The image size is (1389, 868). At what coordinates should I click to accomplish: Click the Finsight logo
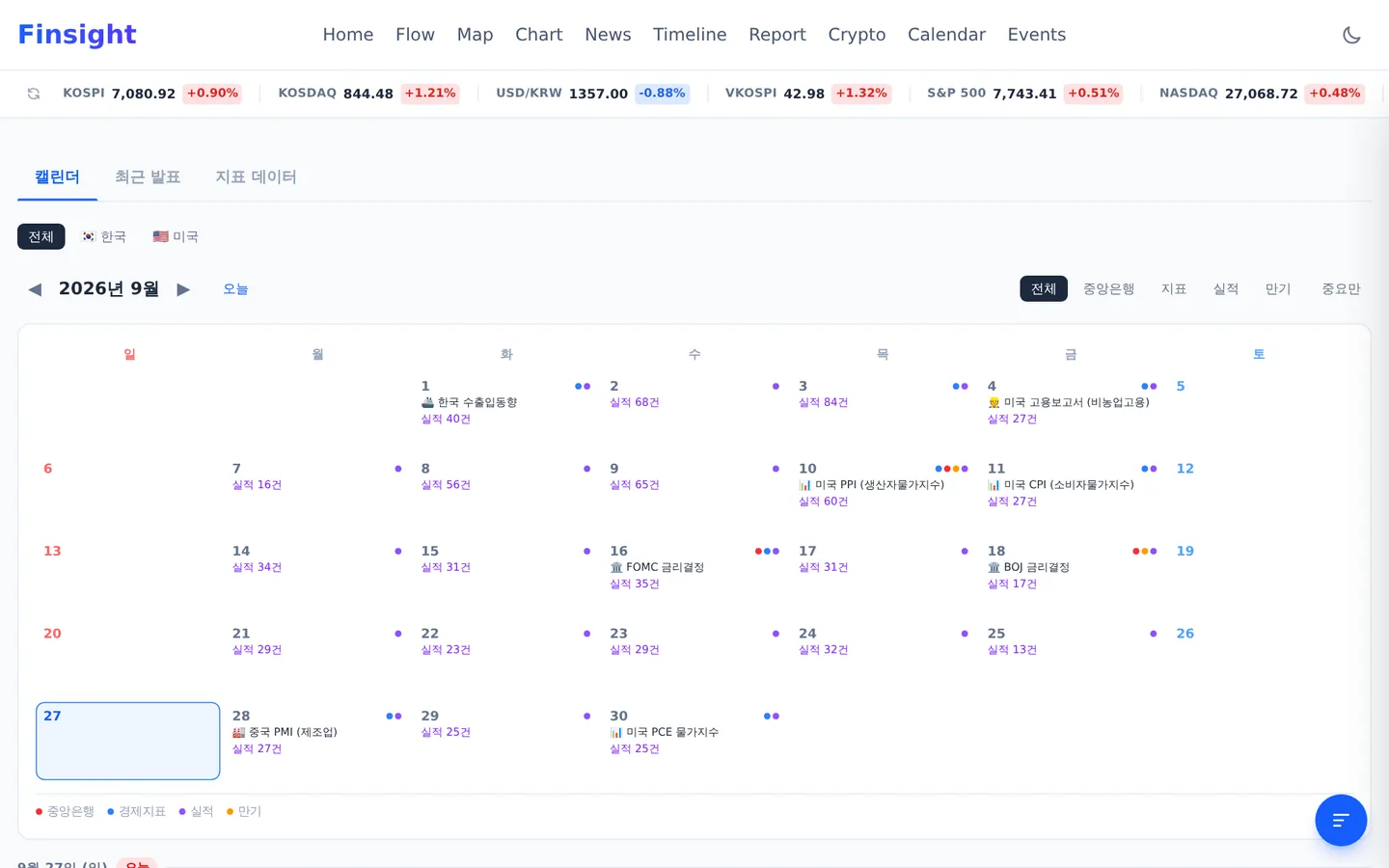coord(77,35)
